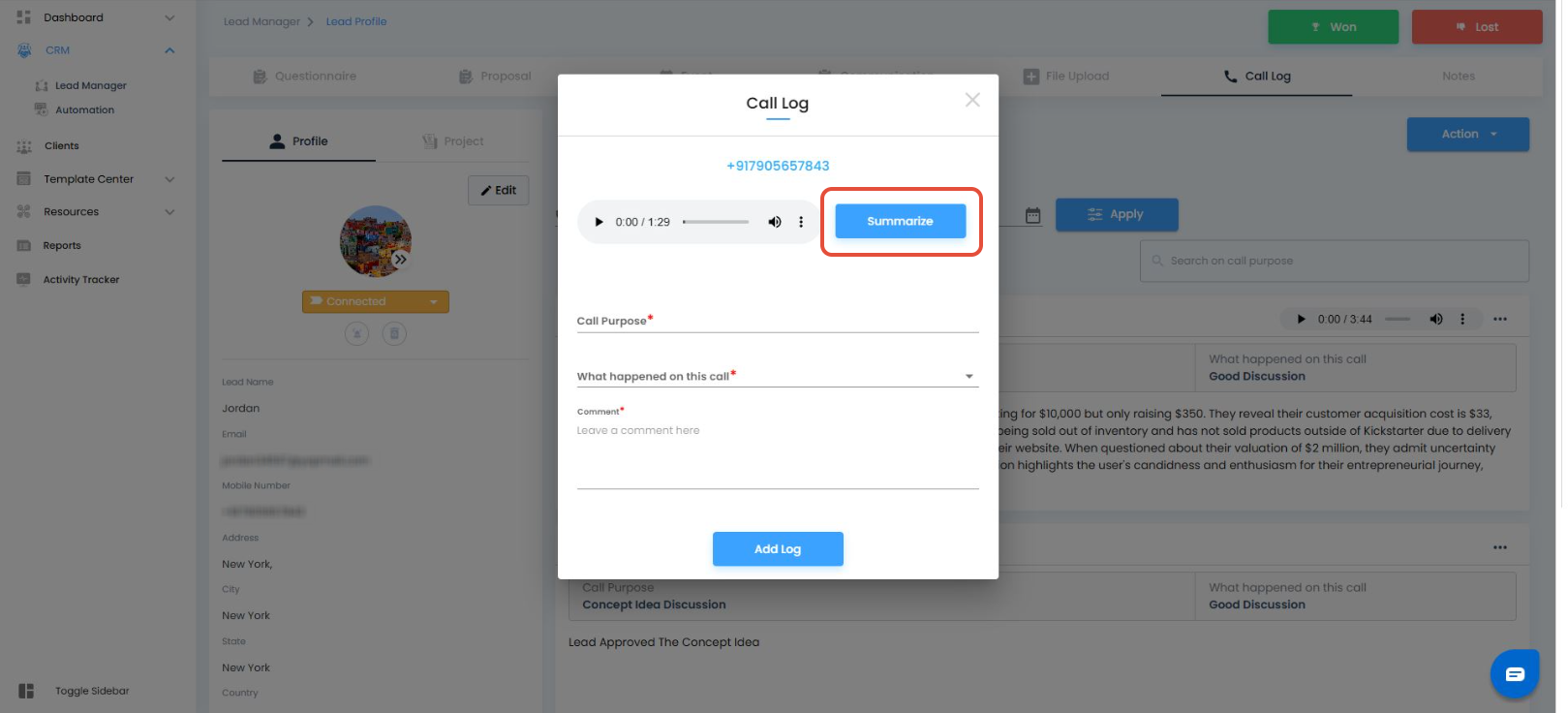Open the Connected status dropdown

[x=433, y=302]
